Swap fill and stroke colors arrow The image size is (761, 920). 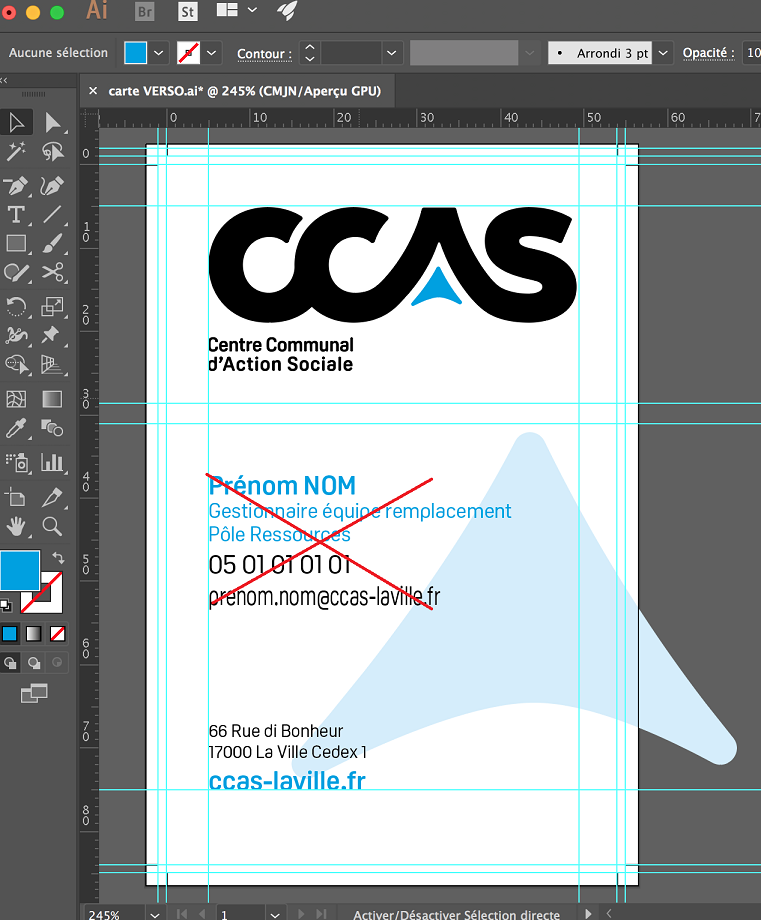tap(58, 557)
